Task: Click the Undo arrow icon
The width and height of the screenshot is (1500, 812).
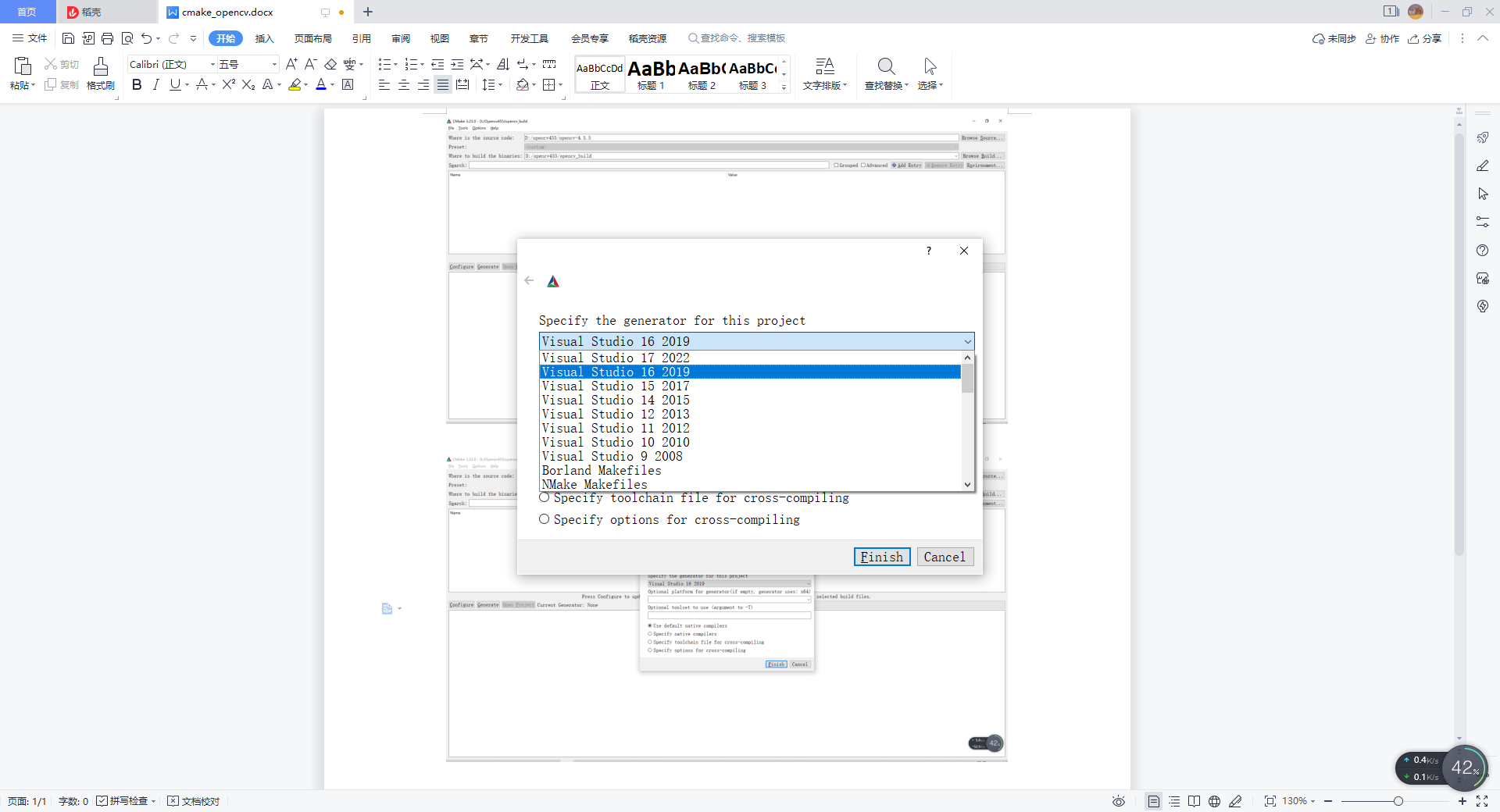Action: pos(146,38)
